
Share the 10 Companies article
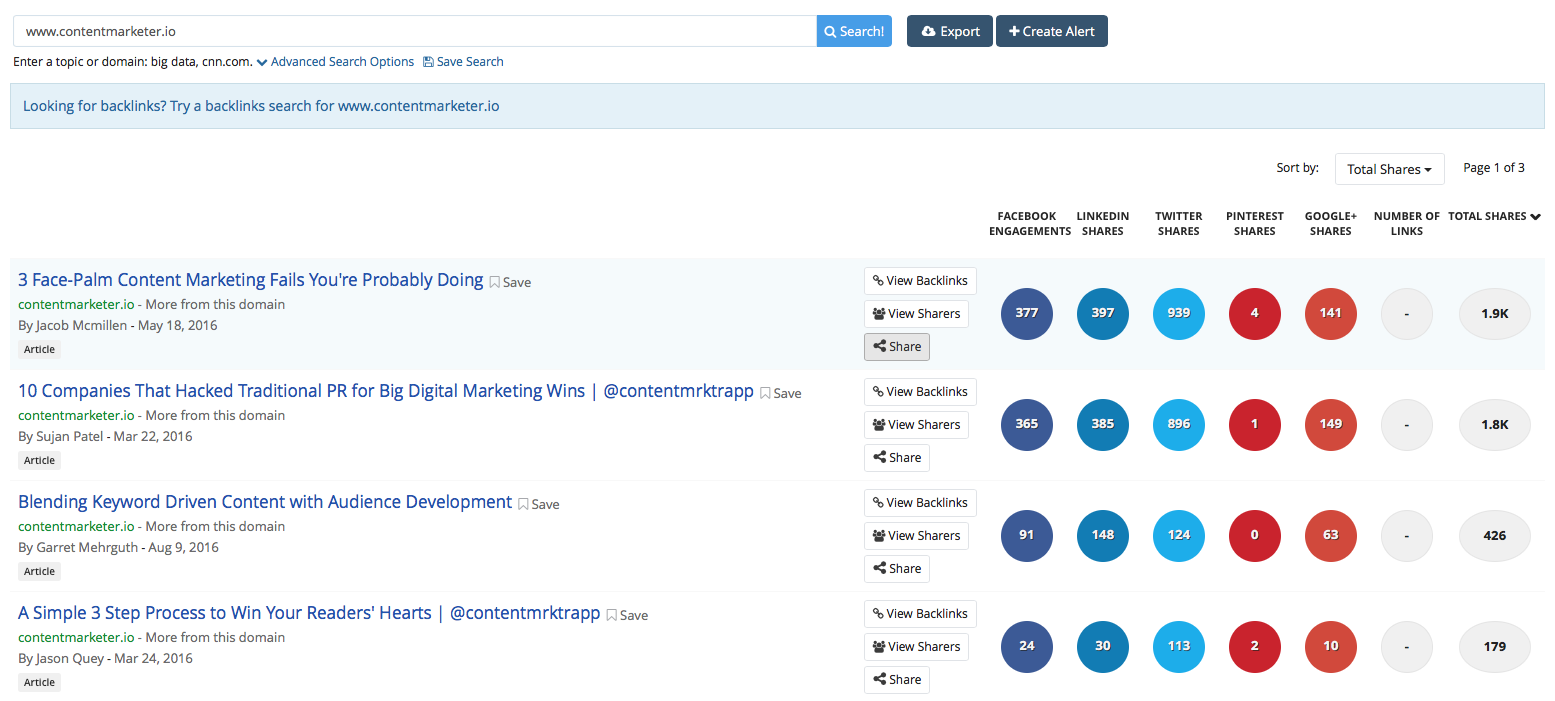coord(897,458)
